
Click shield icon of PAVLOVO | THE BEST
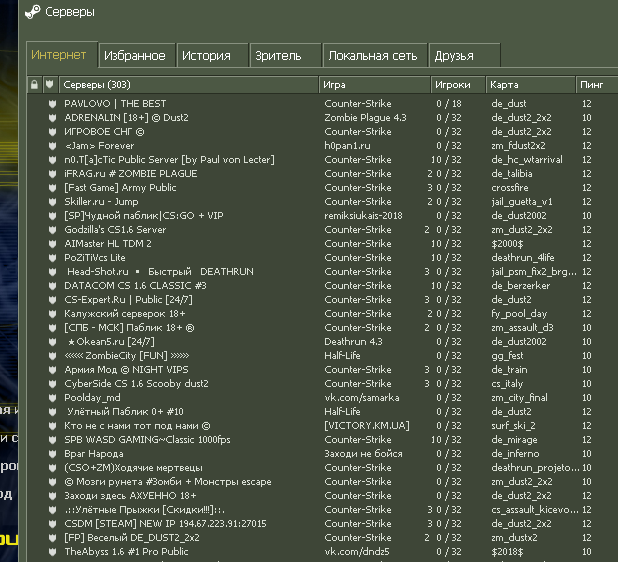tap(52, 104)
